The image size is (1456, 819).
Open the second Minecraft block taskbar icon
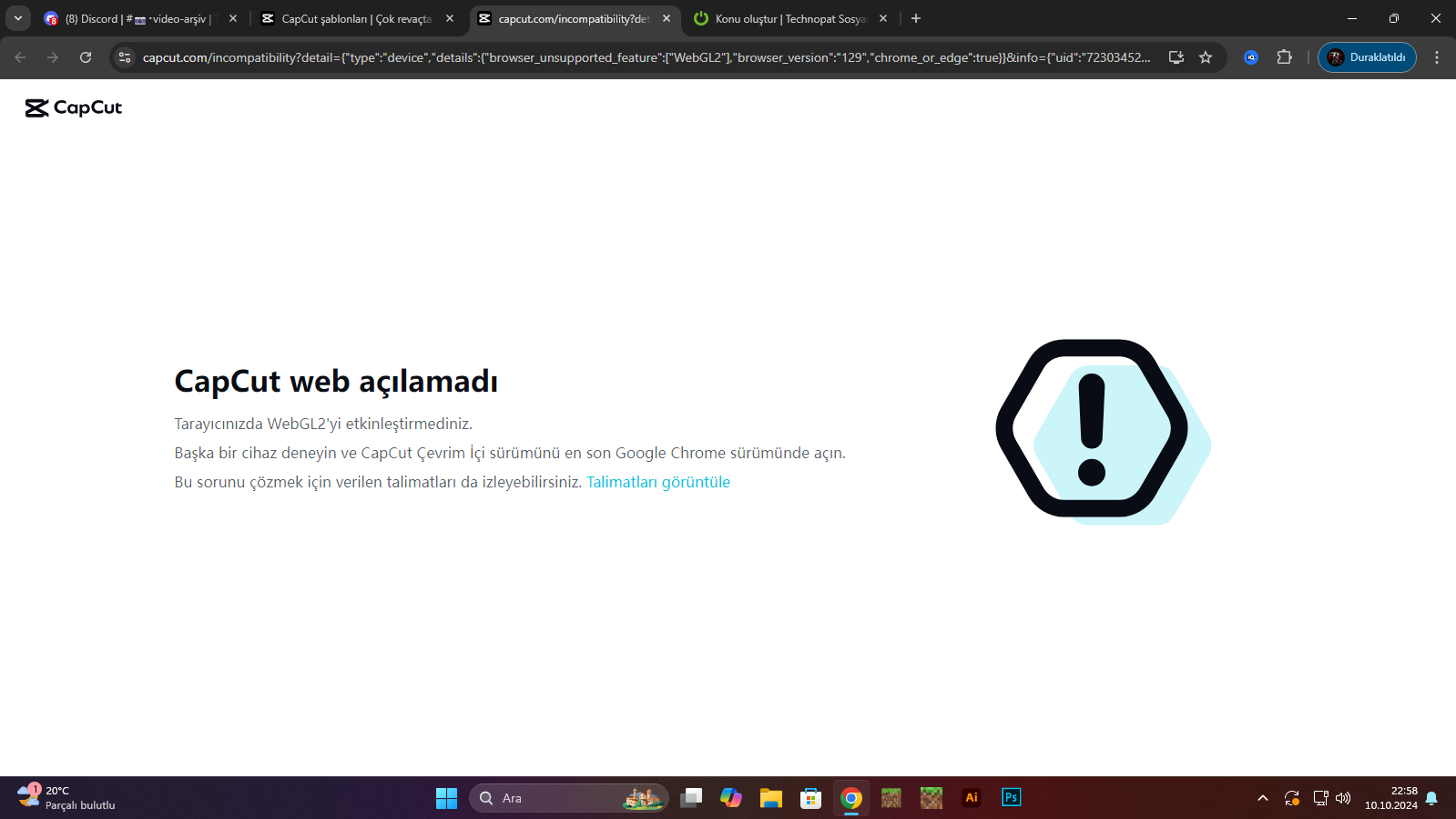[932, 798]
